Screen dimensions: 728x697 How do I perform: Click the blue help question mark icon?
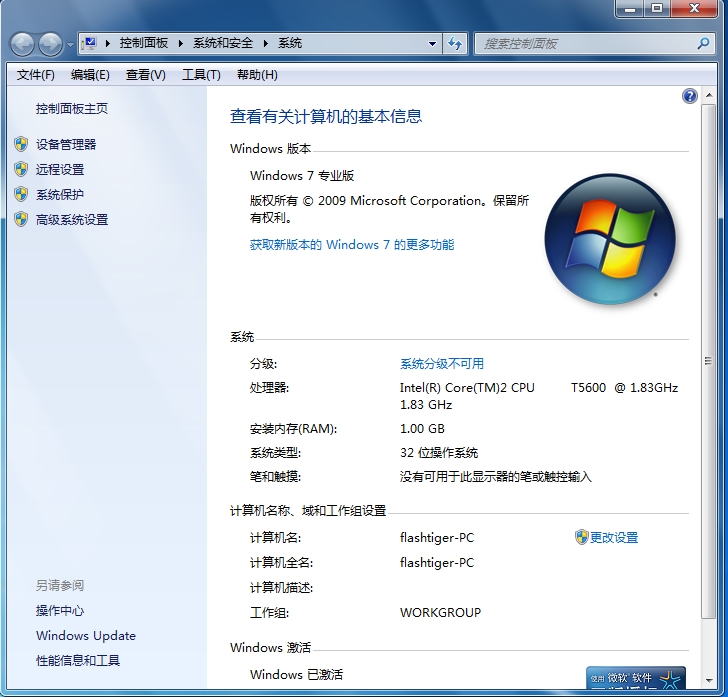(689, 96)
